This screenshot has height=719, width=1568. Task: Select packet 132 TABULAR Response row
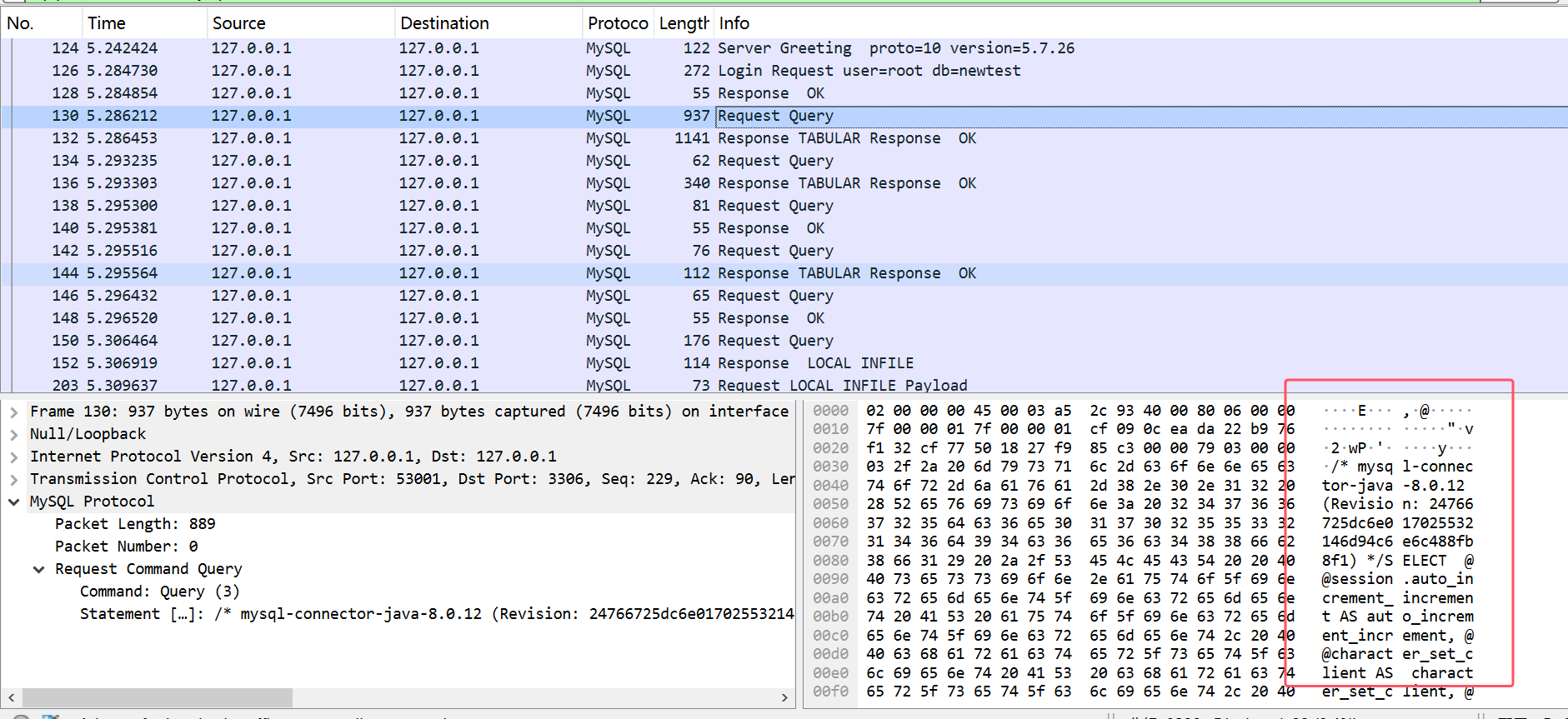click(784, 138)
